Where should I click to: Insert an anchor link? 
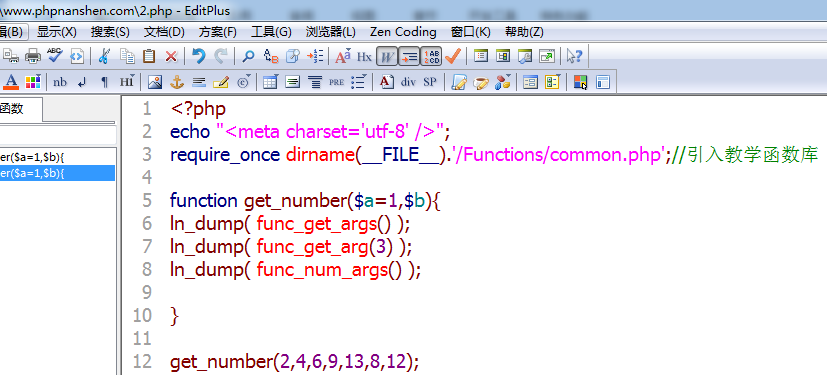(x=177, y=82)
